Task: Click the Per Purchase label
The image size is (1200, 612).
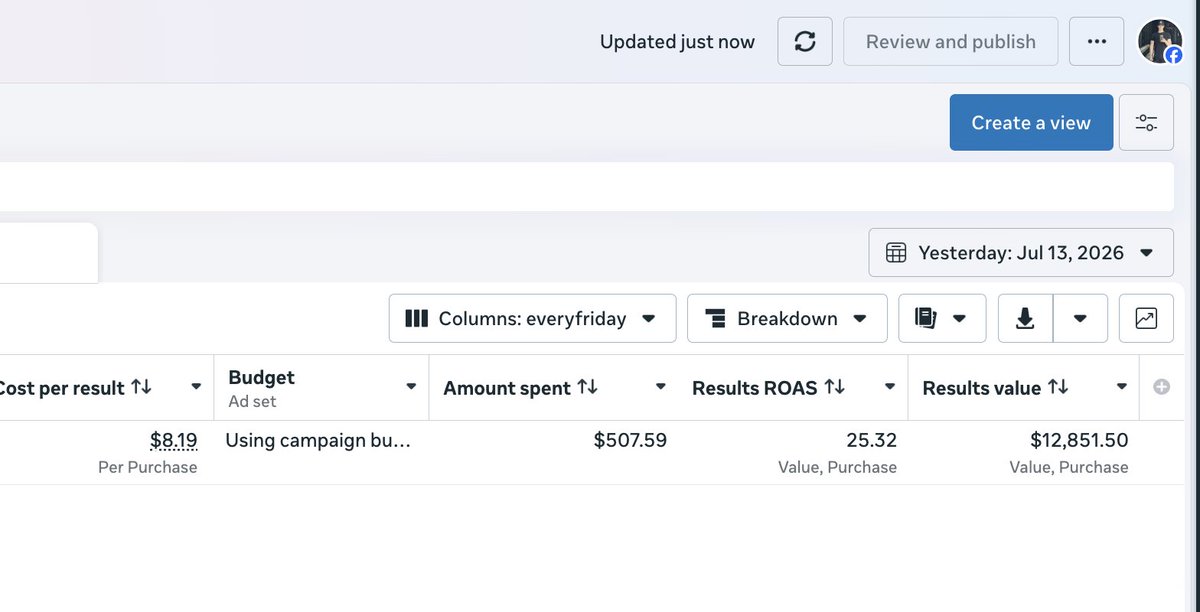Action: [148, 467]
